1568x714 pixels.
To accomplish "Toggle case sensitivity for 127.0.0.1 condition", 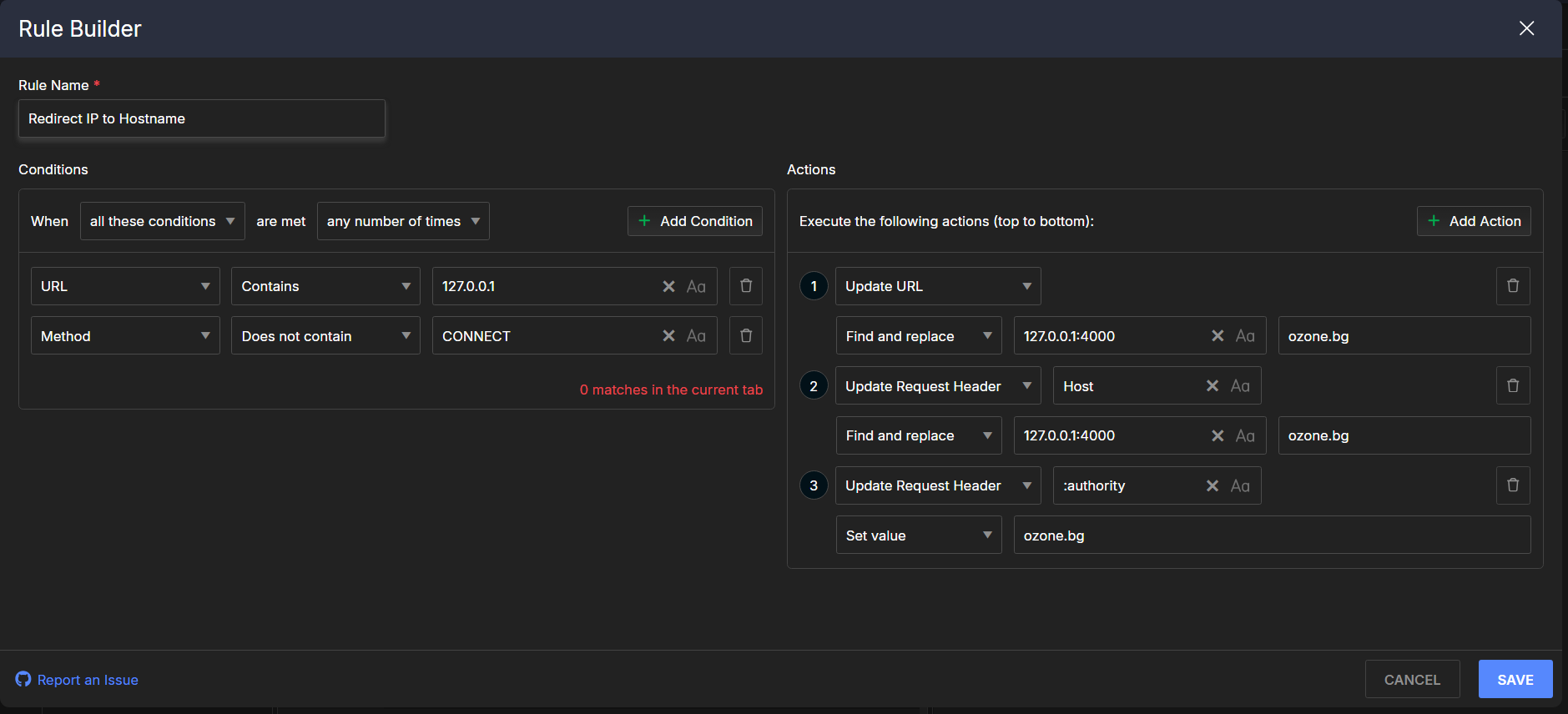I will (696, 287).
